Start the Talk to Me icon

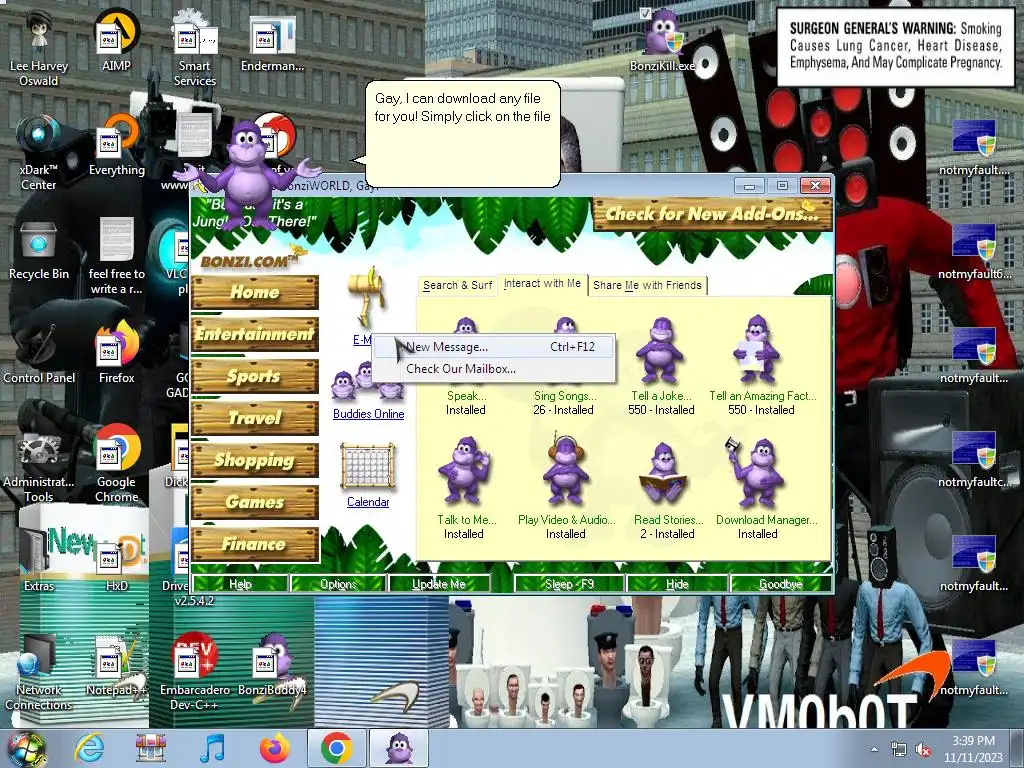coord(464,472)
